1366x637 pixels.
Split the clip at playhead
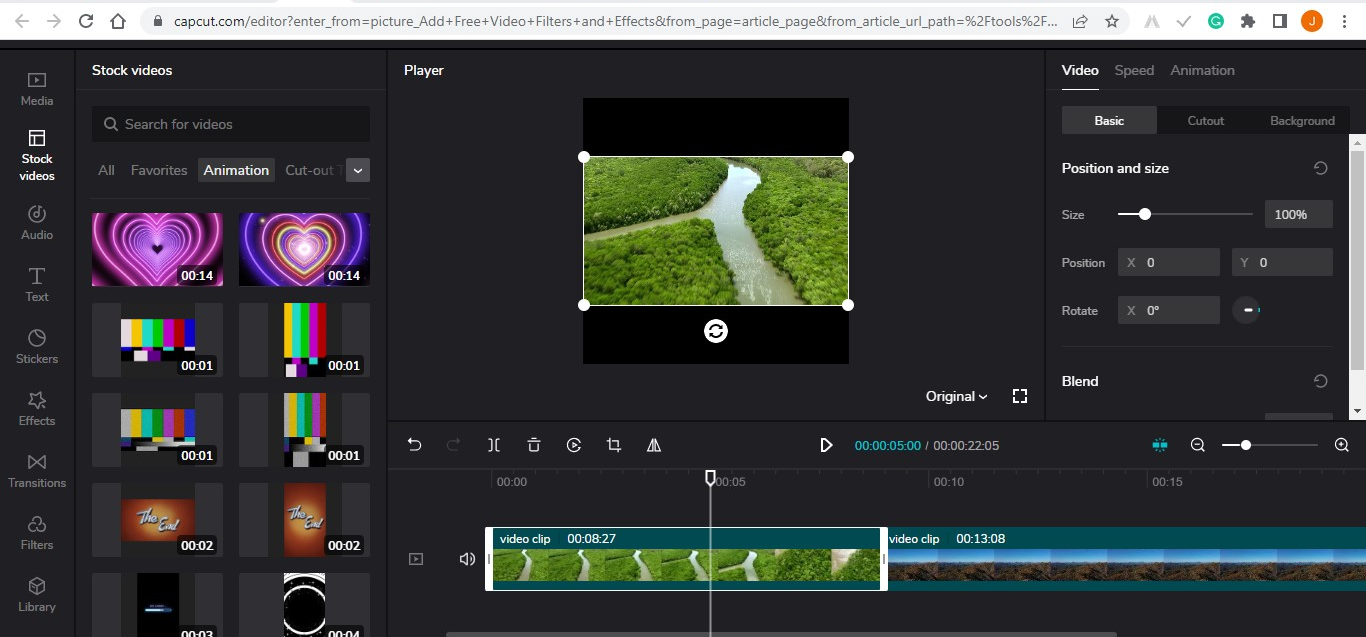pos(494,445)
